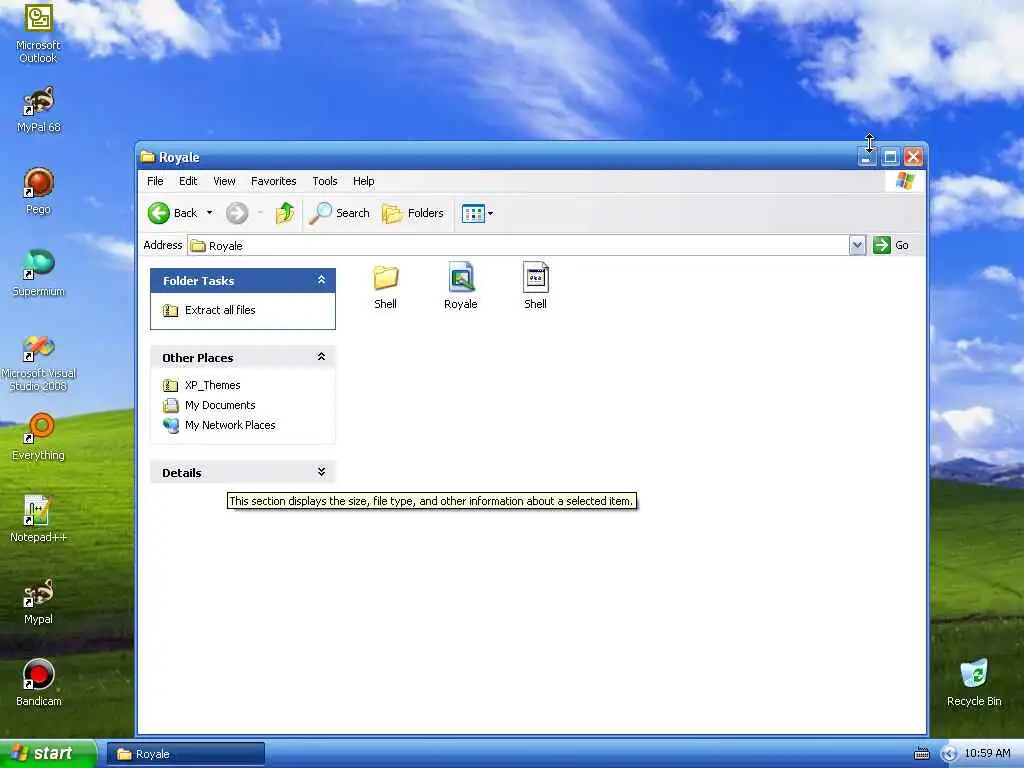The height and width of the screenshot is (768, 1024).
Task: Open the View menu
Action: (x=224, y=181)
